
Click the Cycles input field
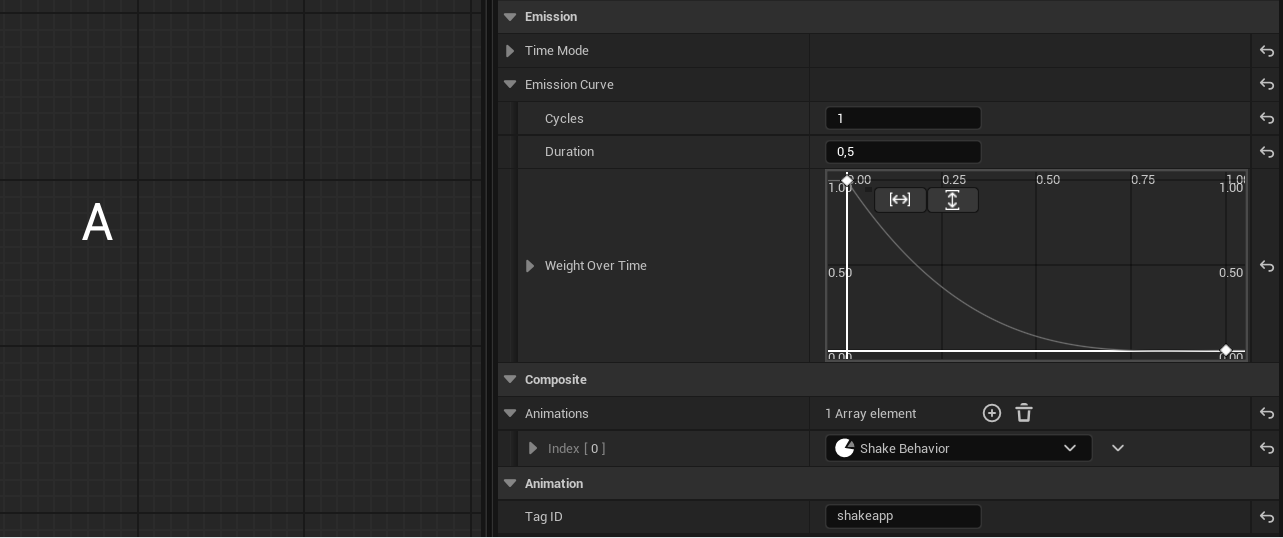[903, 118]
